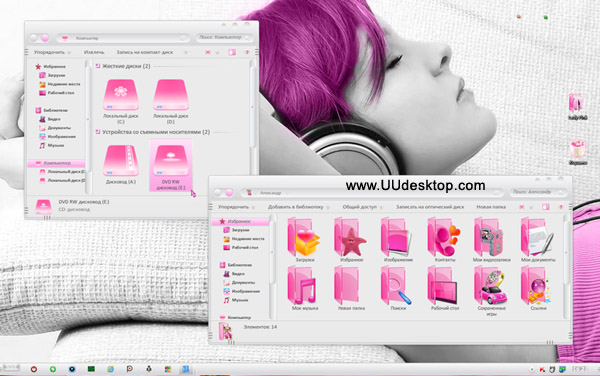The image size is (600, 376).
Task: Toggle the preview pane in Александр window
Action: pos(546,207)
